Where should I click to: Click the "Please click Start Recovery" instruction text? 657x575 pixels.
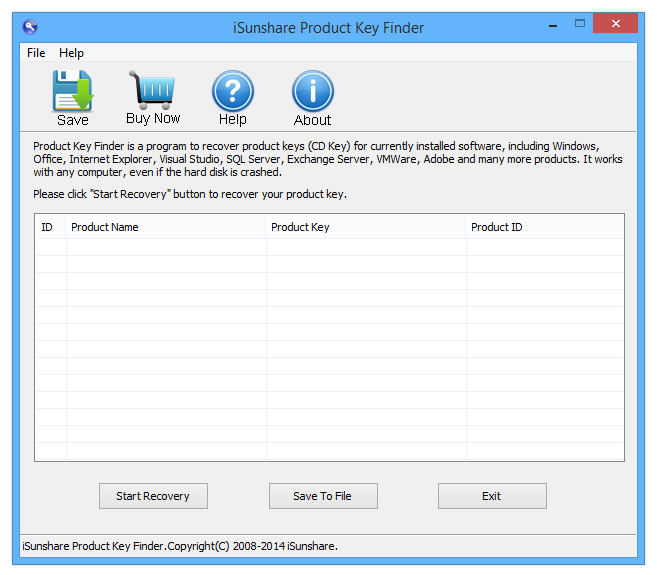pyautogui.click(x=190, y=194)
